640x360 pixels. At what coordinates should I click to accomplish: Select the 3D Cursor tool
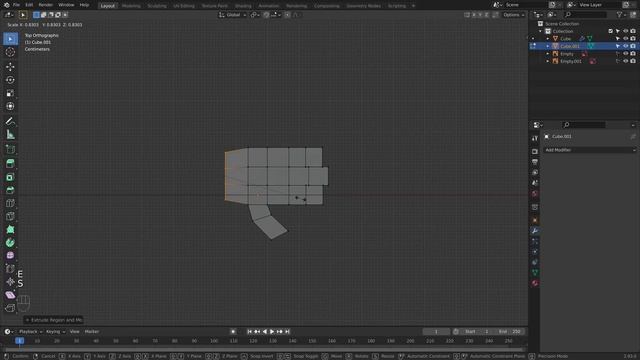[10, 52]
